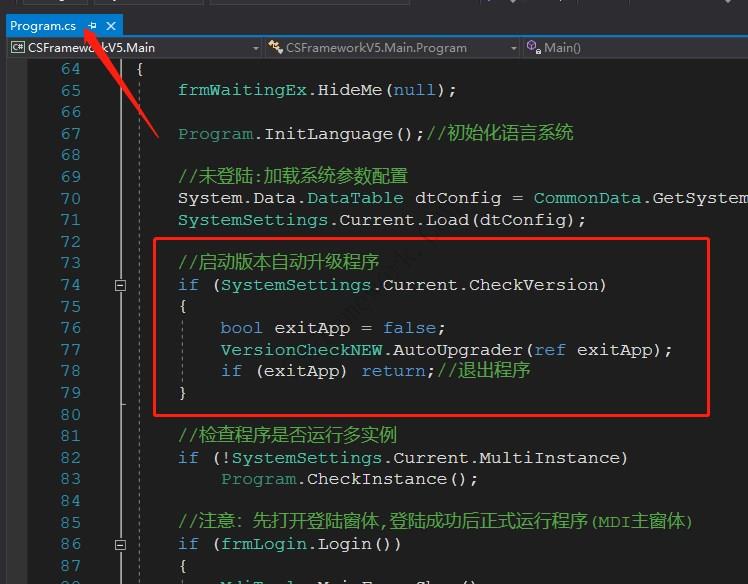Click line number 77 in the gutter
Viewport: 748px width, 584px height.
click(70, 350)
